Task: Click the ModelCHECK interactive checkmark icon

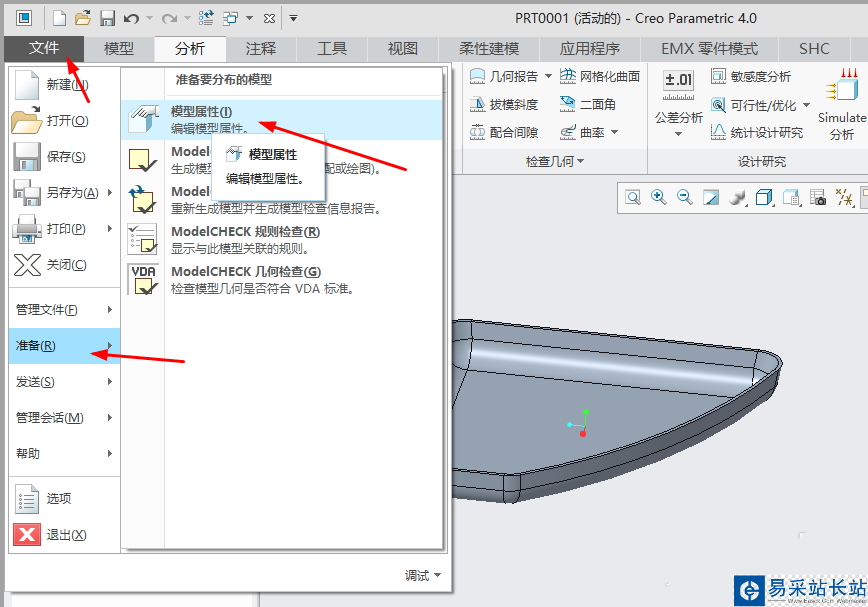Action: (x=143, y=160)
